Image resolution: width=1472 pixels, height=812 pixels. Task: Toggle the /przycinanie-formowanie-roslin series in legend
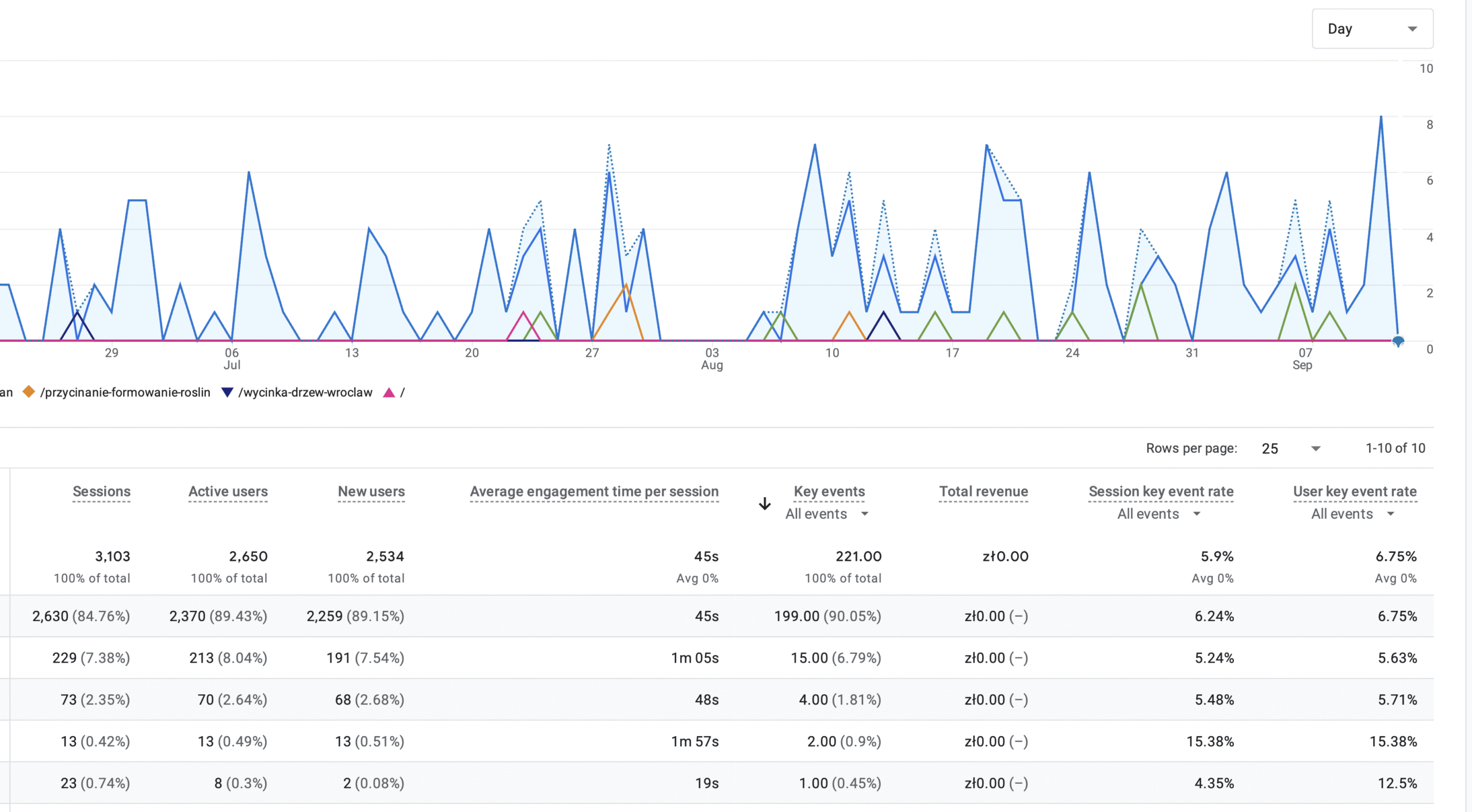[125, 392]
